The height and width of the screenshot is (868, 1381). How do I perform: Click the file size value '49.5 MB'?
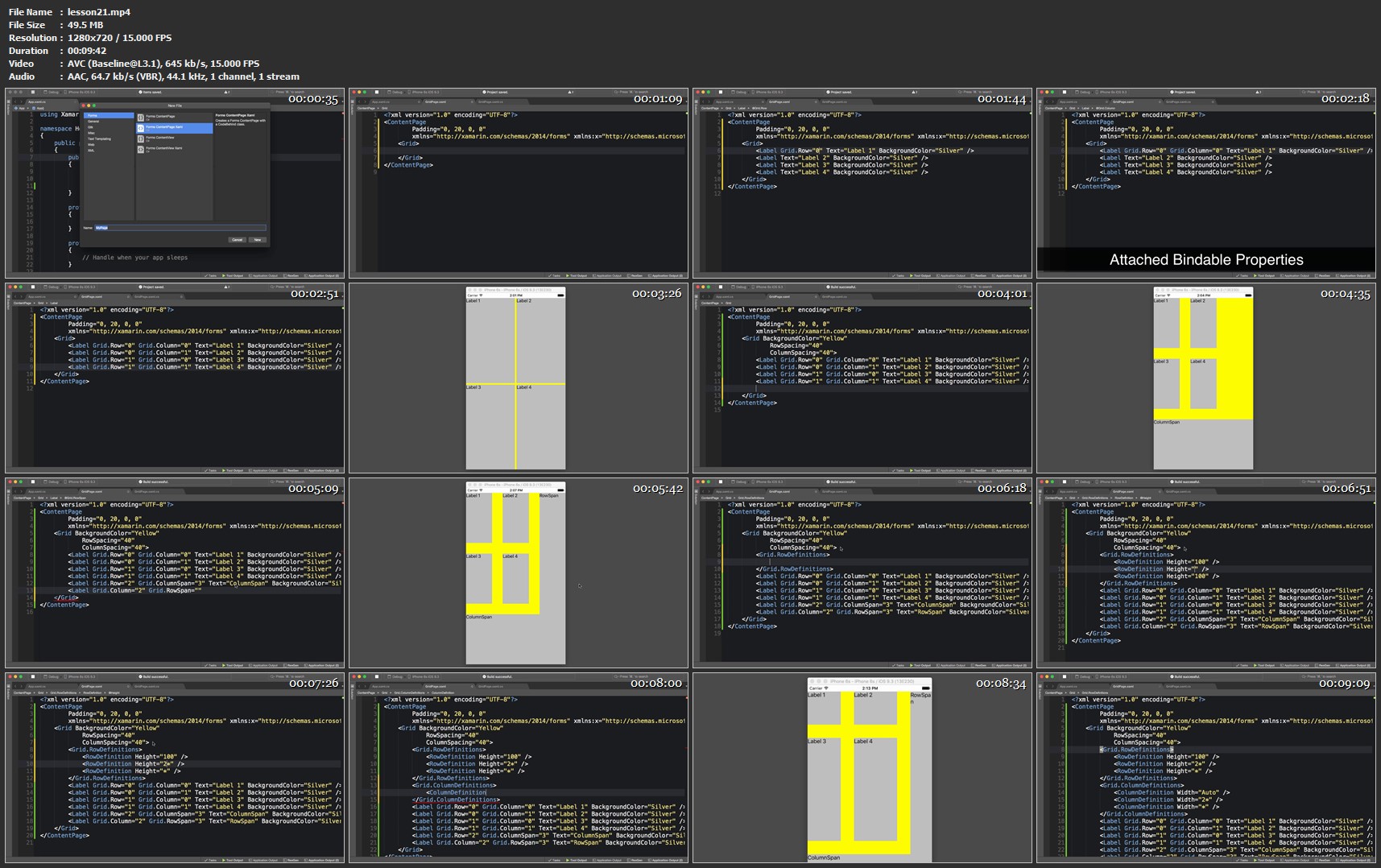pyautogui.click(x=85, y=25)
